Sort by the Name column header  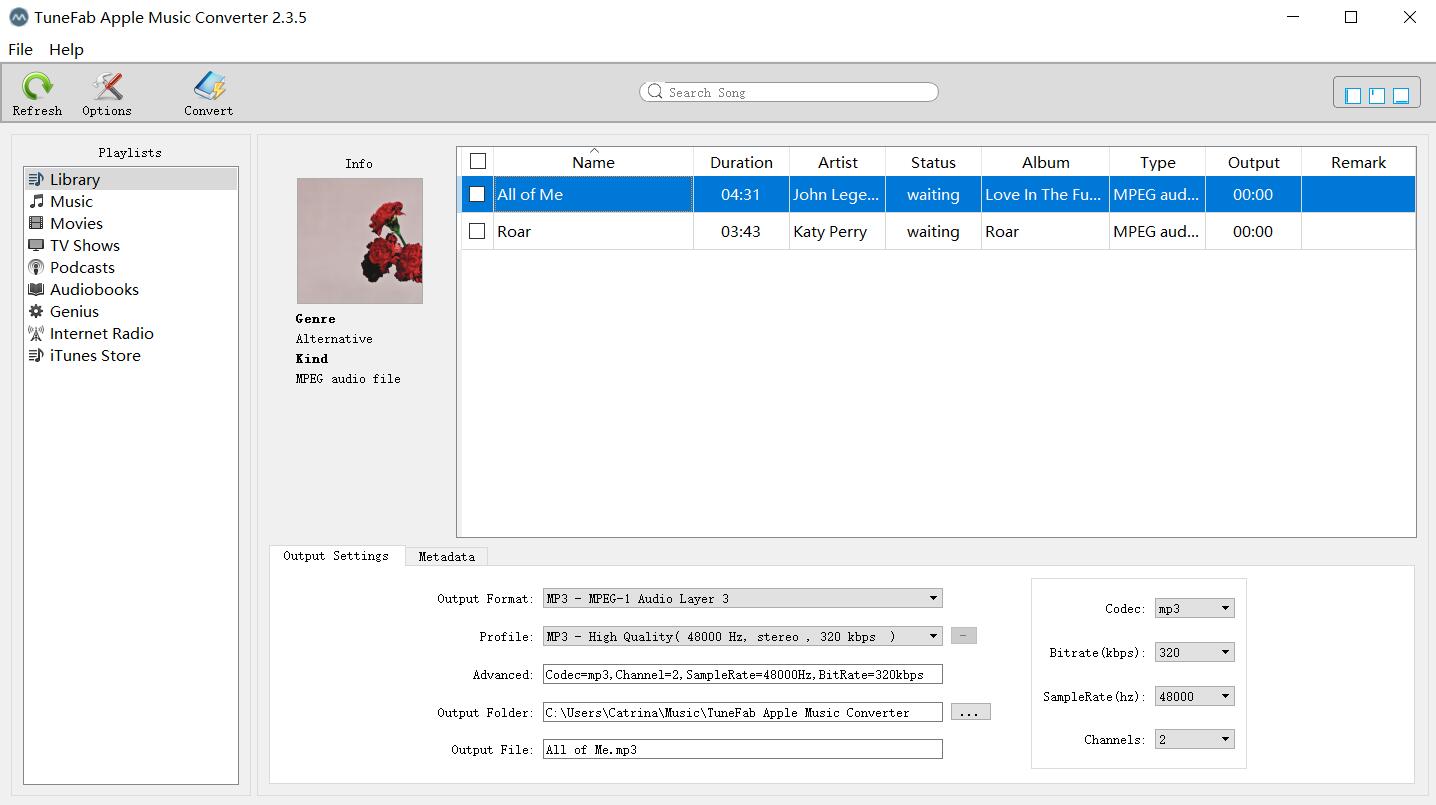593,162
